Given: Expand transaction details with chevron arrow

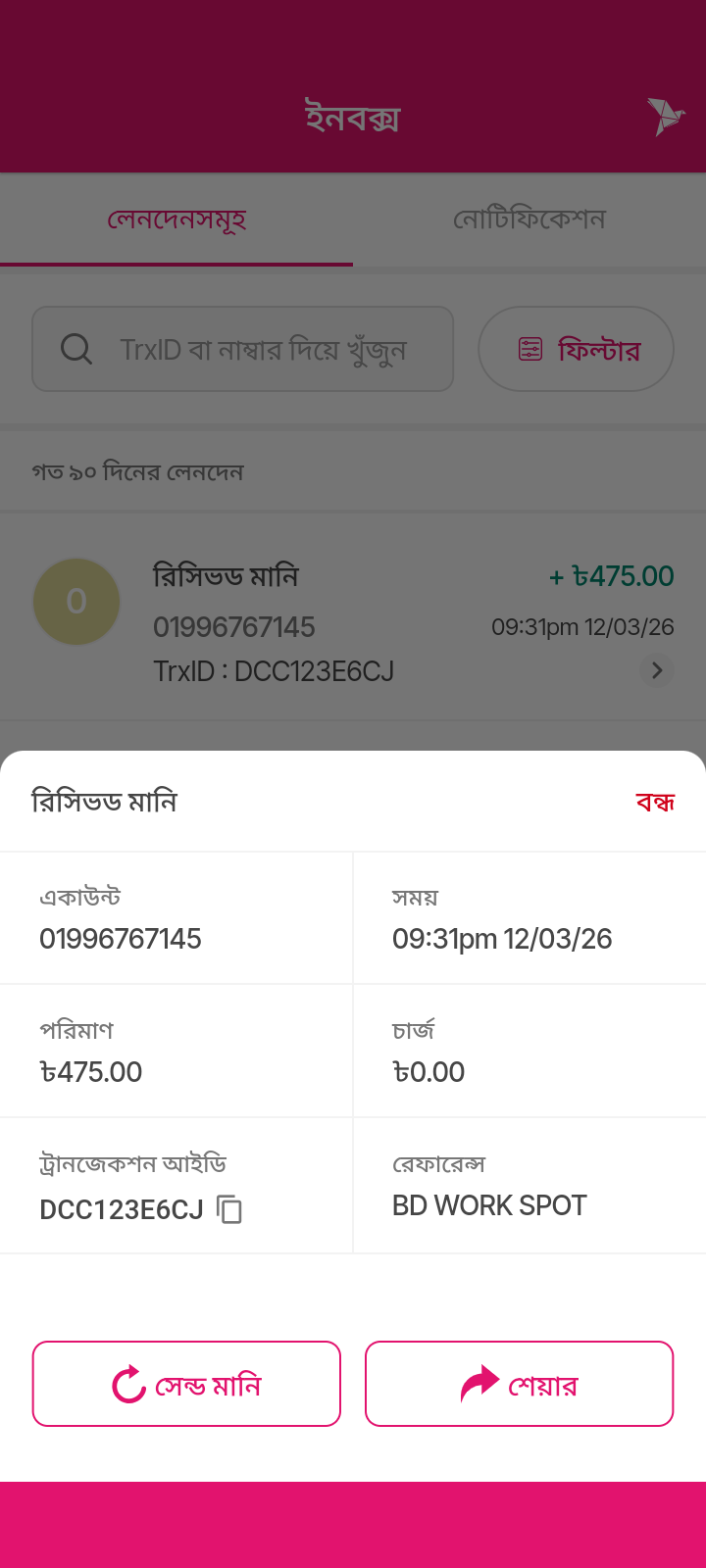Looking at the screenshot, I should (x=657, y=670).
